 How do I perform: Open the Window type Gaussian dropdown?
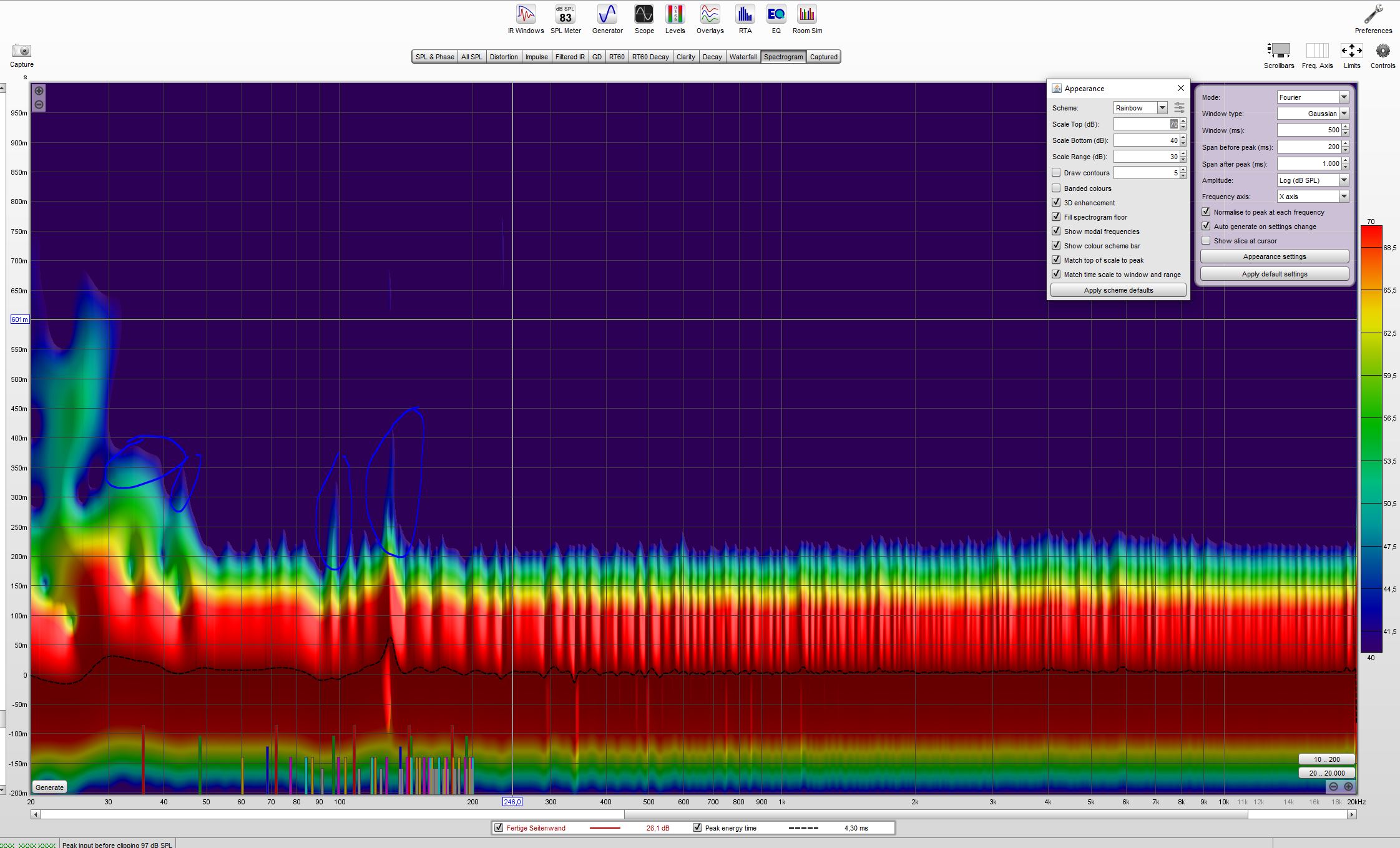tap(1344, 114)
